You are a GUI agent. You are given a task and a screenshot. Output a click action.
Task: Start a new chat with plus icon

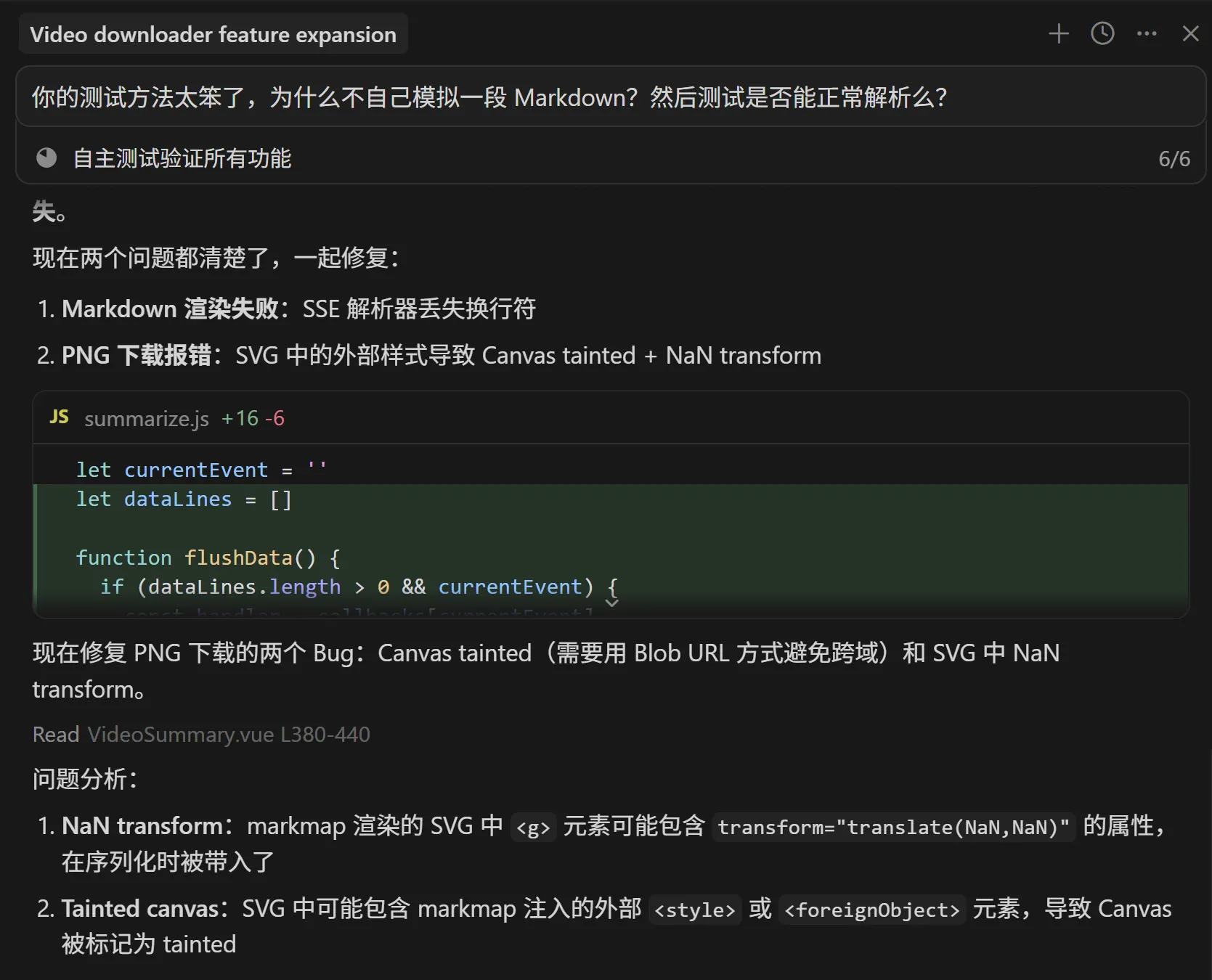tap(1058, 33)
